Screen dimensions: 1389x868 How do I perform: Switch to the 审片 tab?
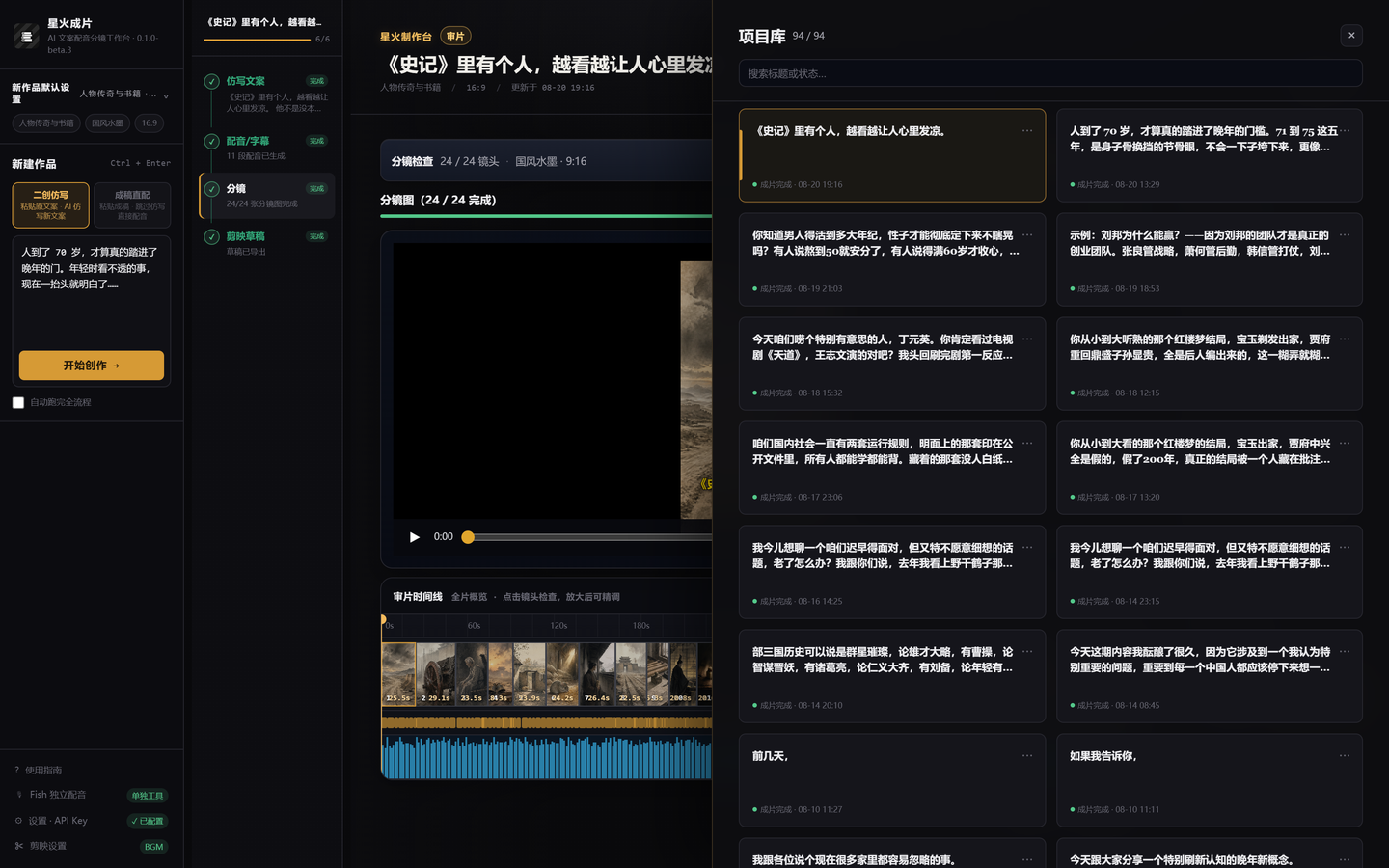(x=455, y=37)
